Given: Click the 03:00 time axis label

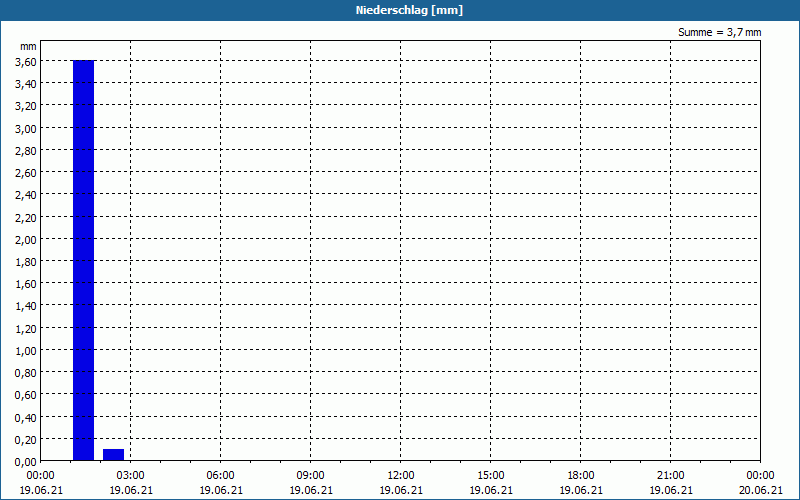Looking at the screenshot, I should pyautogui.click(x=131, y=476).
